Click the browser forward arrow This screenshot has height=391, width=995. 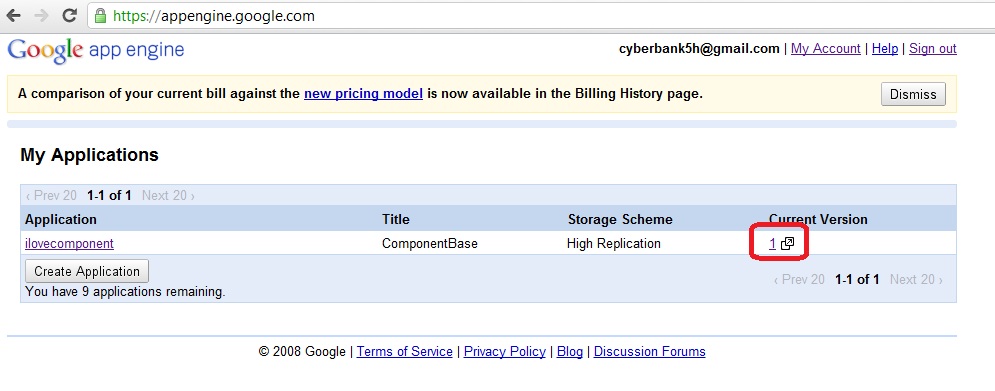(x=41, y=15)
